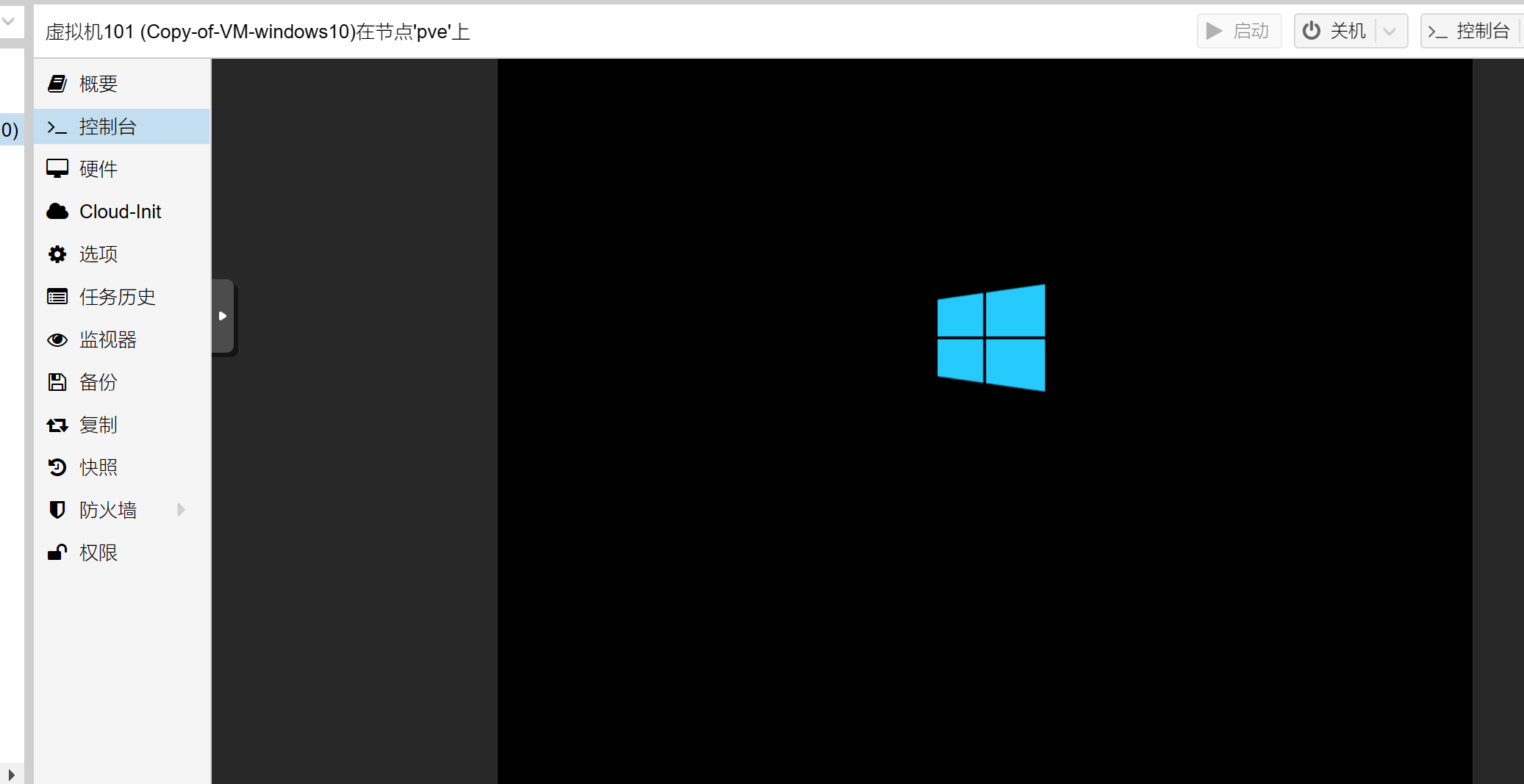Click the sidebar console prompt icon
Screen dimensions: 1524x784
point(57,127)
